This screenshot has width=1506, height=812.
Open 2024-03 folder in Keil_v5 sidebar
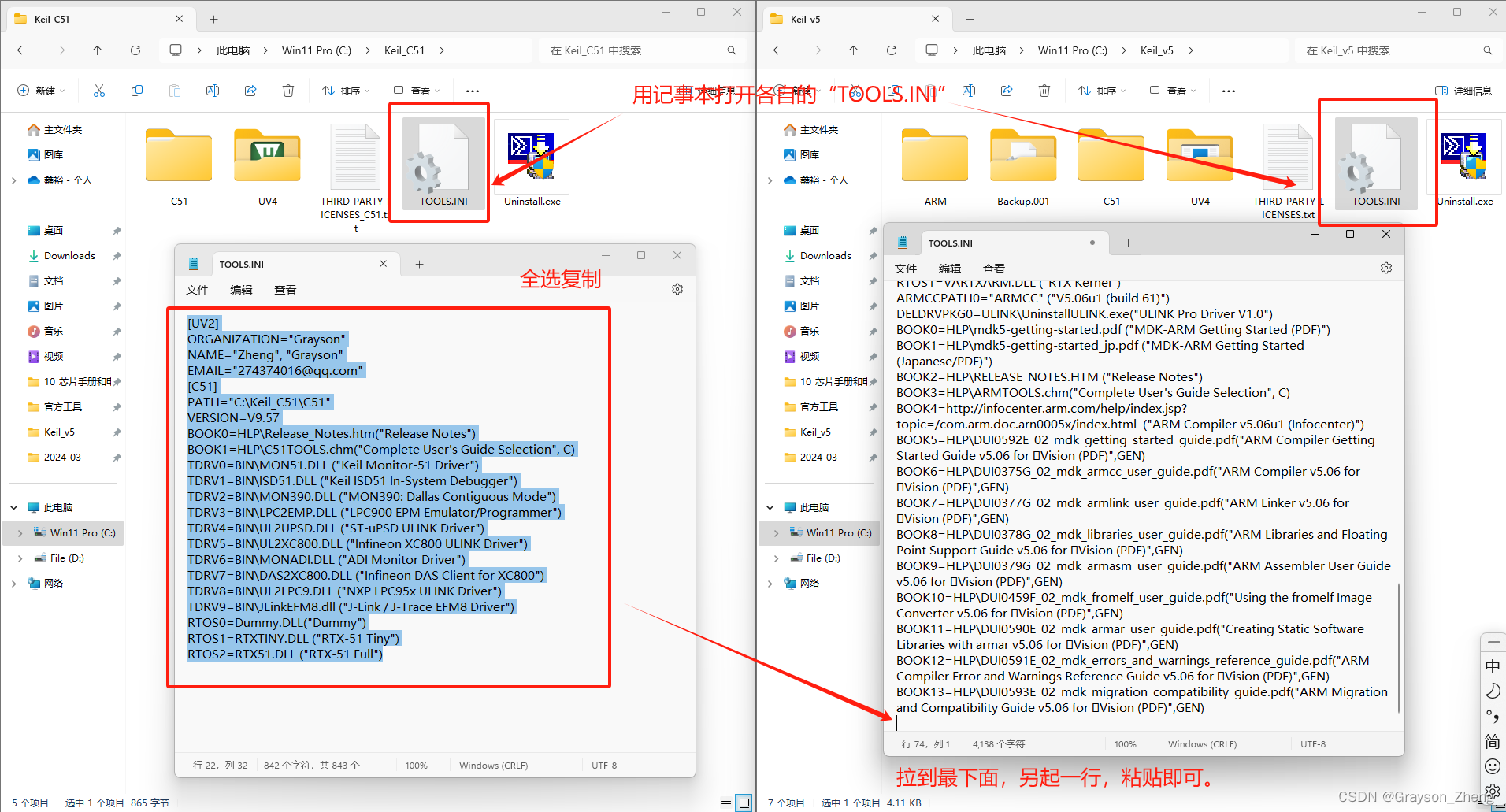818,458
